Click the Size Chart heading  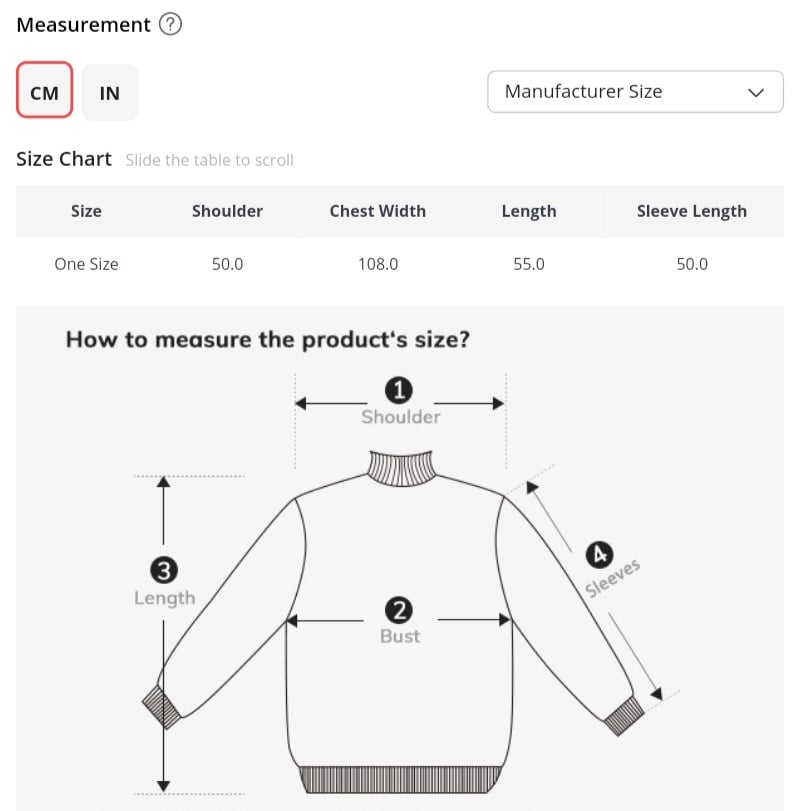tap(64, 159)
